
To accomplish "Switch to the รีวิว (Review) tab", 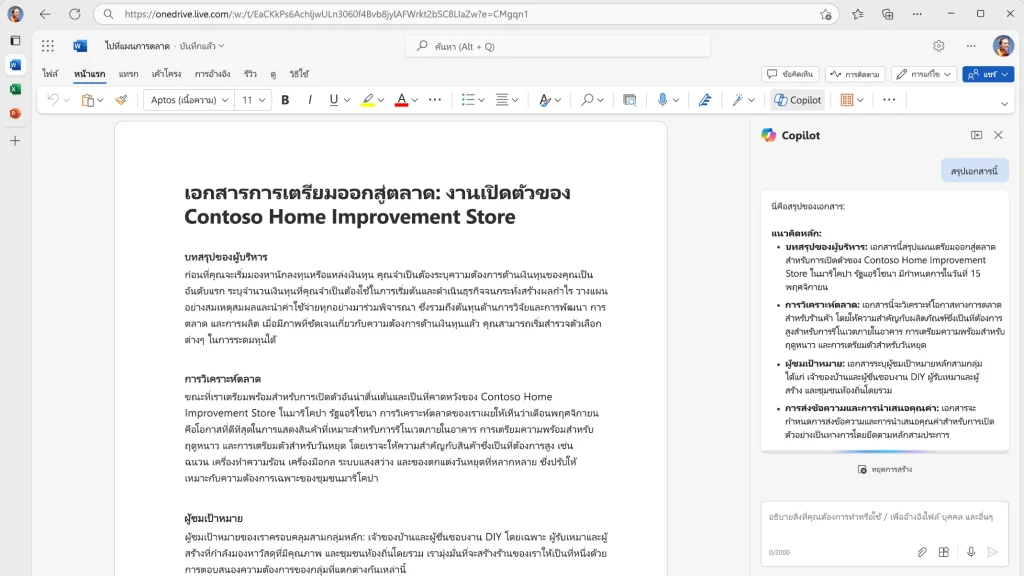I will click(x=250, y=74).
